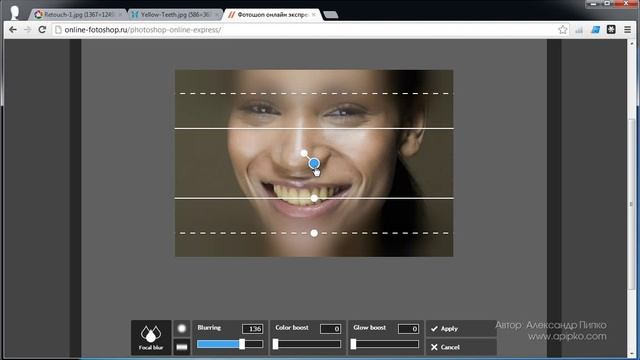Click the small white rotation handle
640x360 pixels.
tap(304, 153)
